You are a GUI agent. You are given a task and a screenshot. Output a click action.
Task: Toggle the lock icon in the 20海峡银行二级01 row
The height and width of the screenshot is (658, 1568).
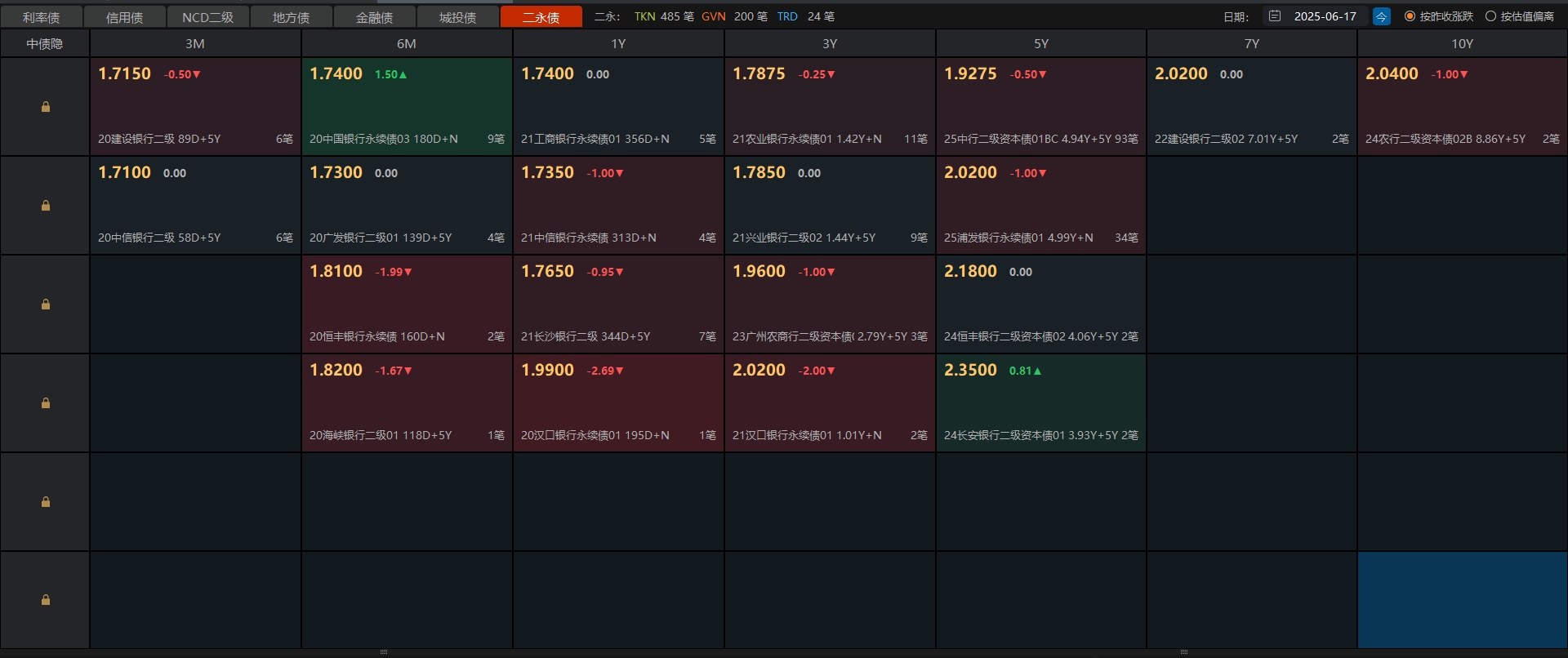(x=46, y=403)
